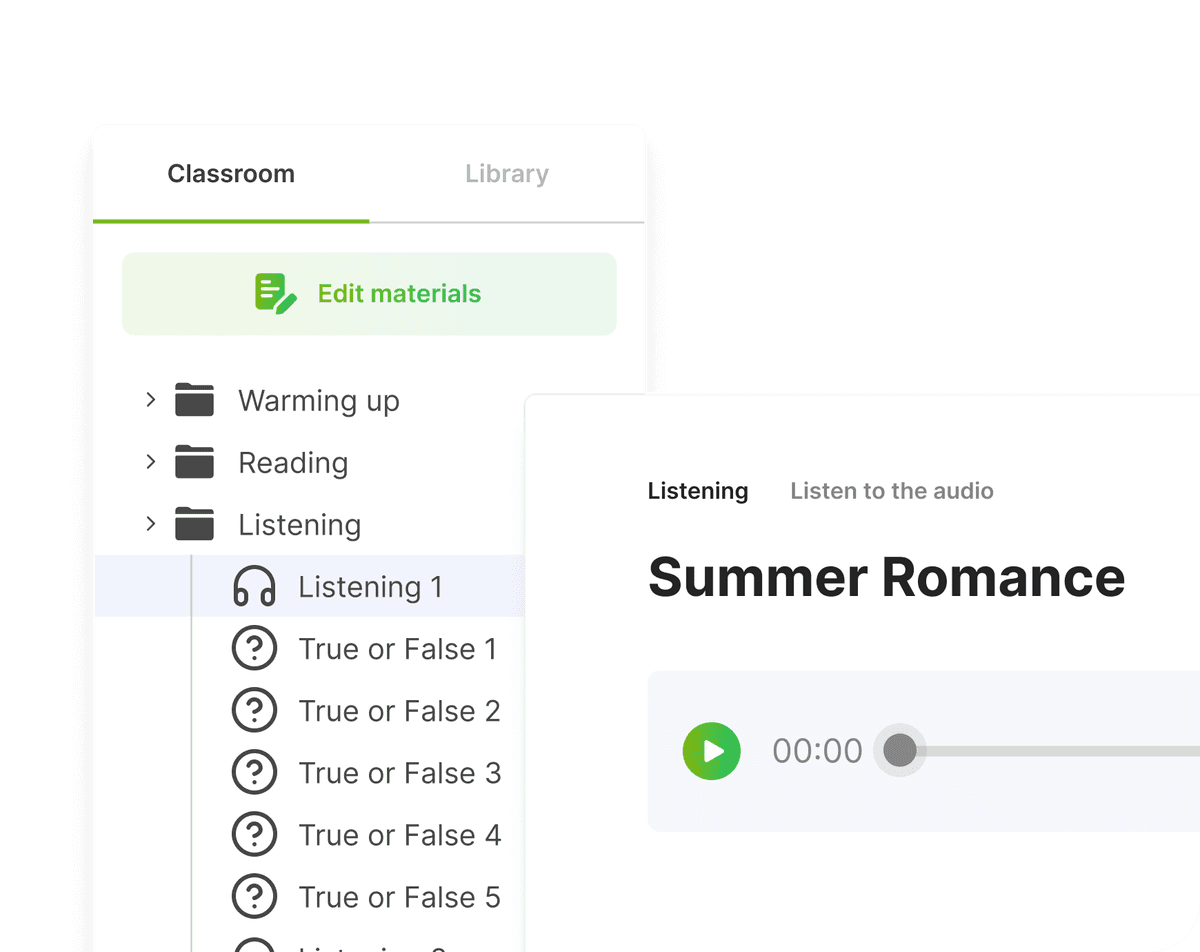Click the question mark icon for True or False 2
Viewport: 1200px width, 952px height.
coord(254,711)
